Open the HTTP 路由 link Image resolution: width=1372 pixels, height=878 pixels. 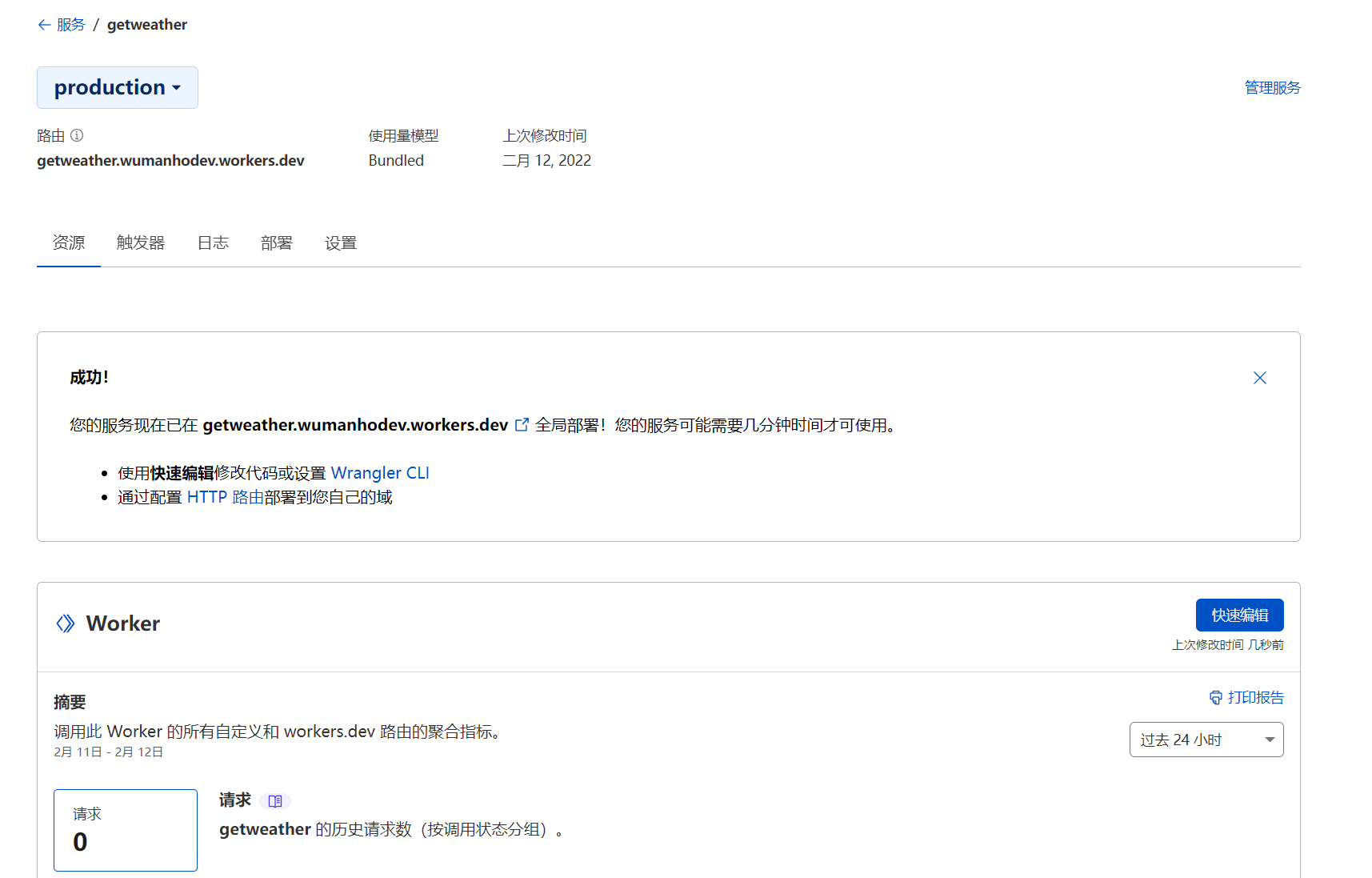pyautogui.click(x=228, y=496)
